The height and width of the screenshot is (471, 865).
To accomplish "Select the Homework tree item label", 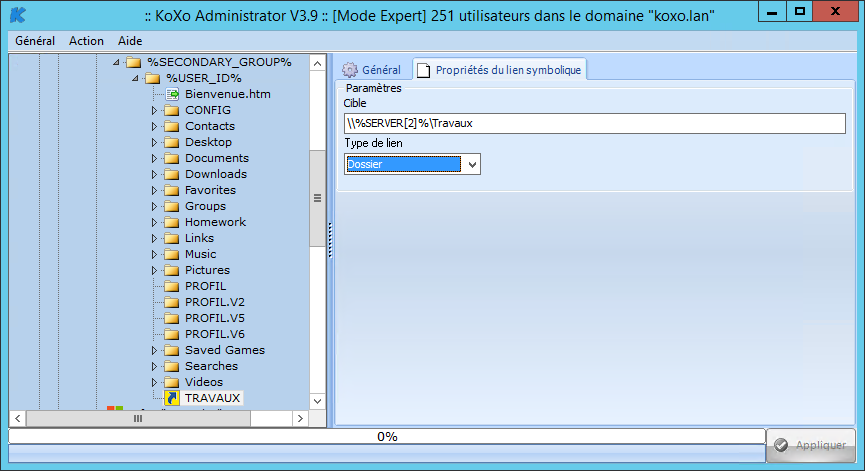I will click(x=215, y=222).
